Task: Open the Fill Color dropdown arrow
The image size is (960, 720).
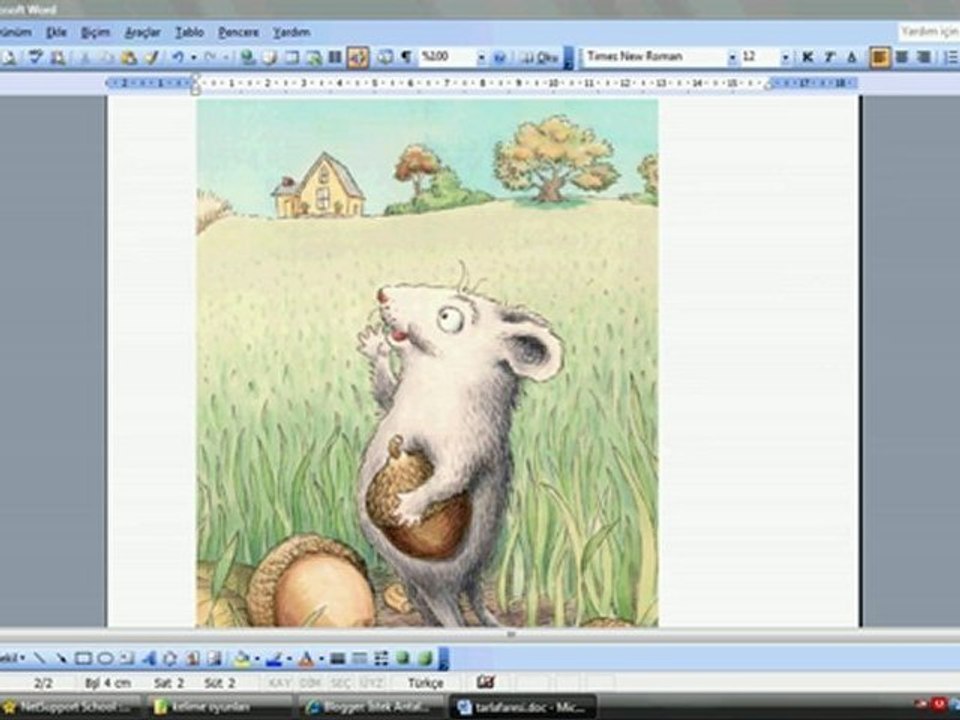Action: pos(257,659)
